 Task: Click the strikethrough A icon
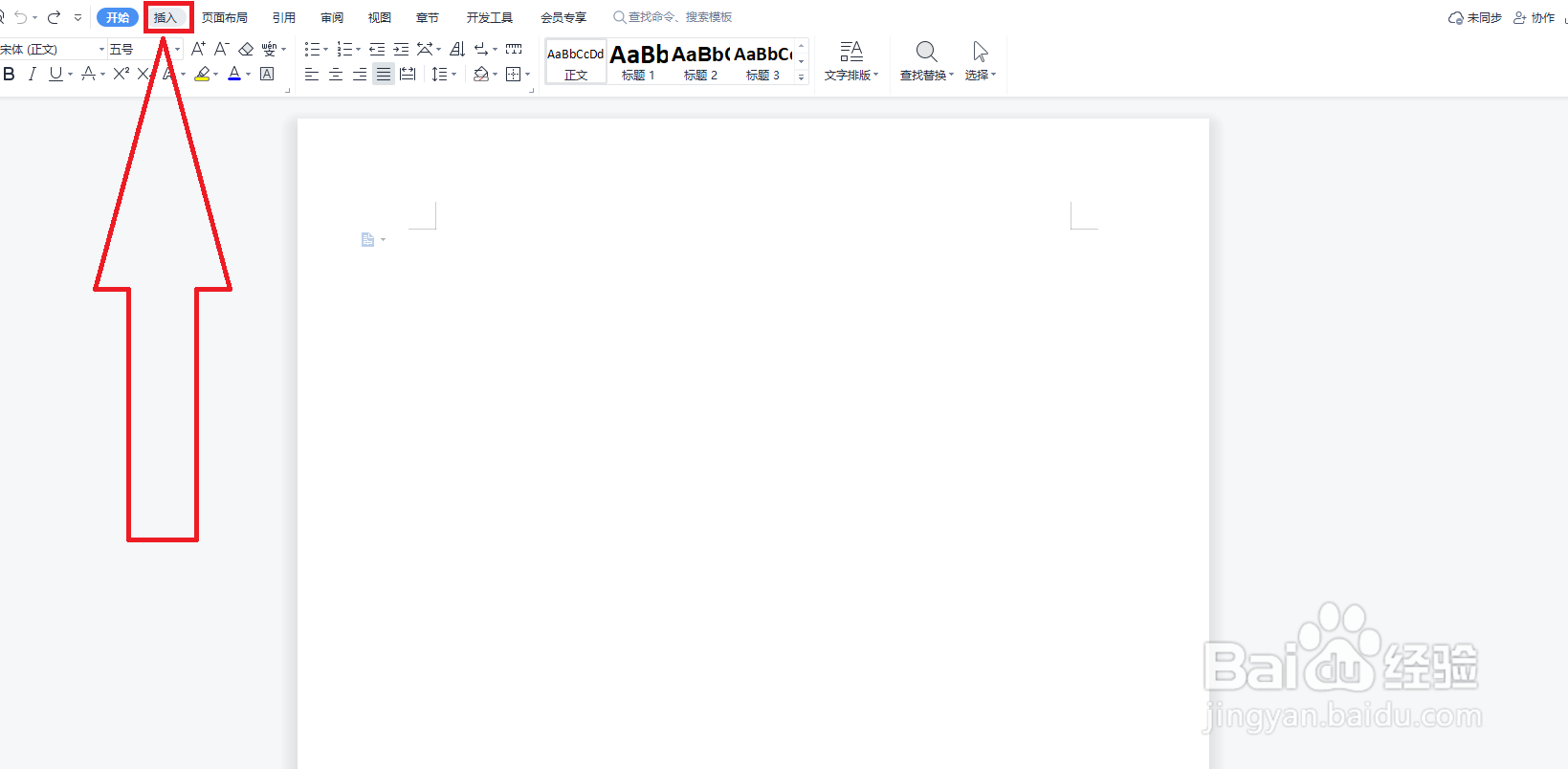[88, 74]
